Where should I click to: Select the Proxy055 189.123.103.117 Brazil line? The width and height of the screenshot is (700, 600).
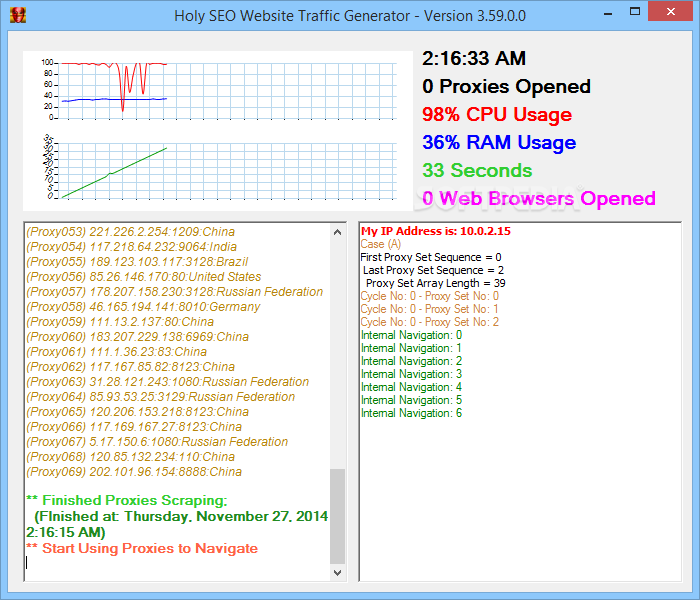[x=137, y=262]
